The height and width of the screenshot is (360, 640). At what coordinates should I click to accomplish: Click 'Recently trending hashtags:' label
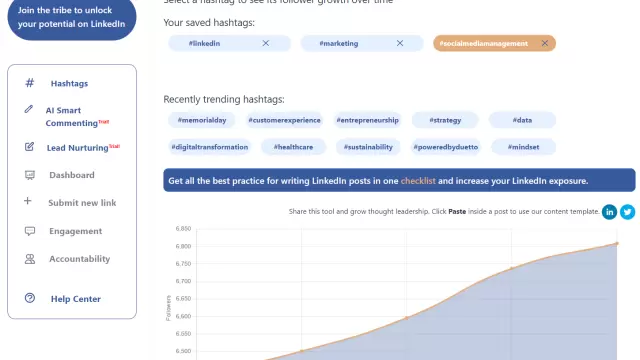point(224,99)
